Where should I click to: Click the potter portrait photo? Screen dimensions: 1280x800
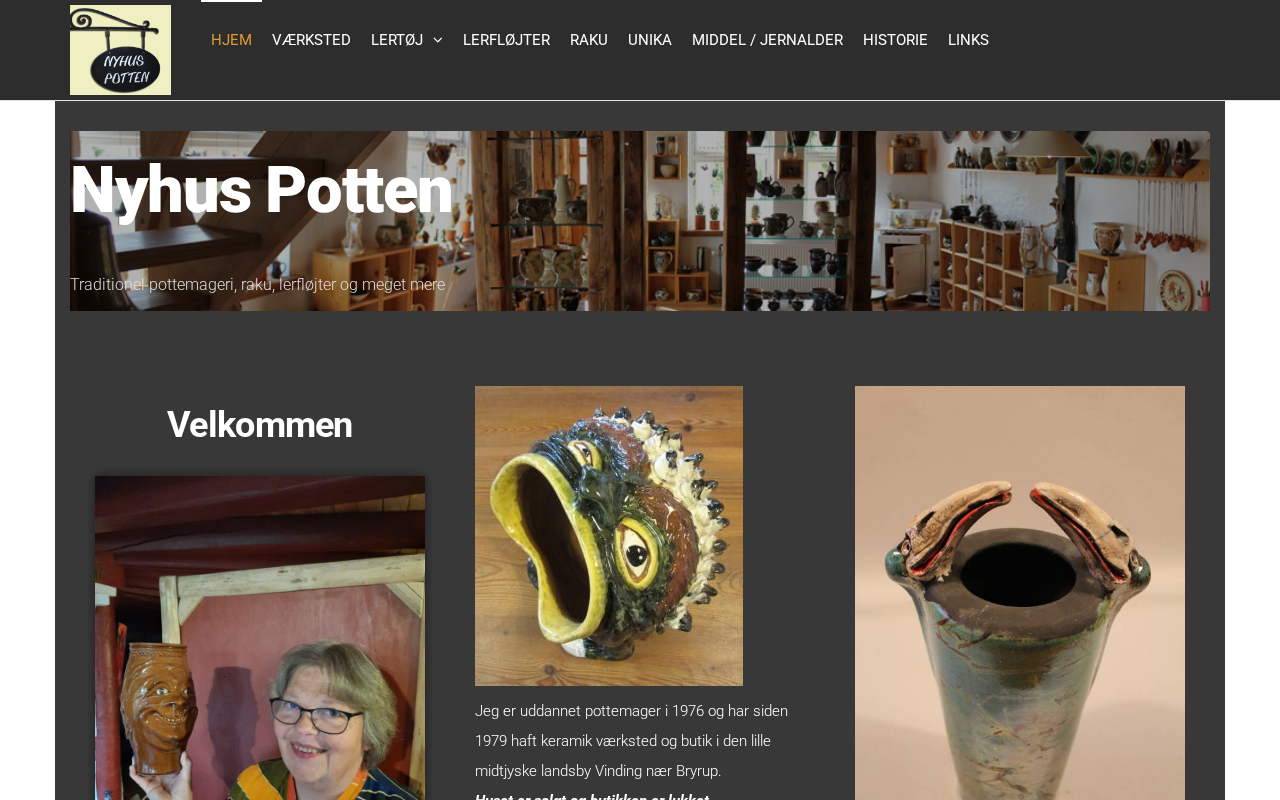(x=260, y=638)
